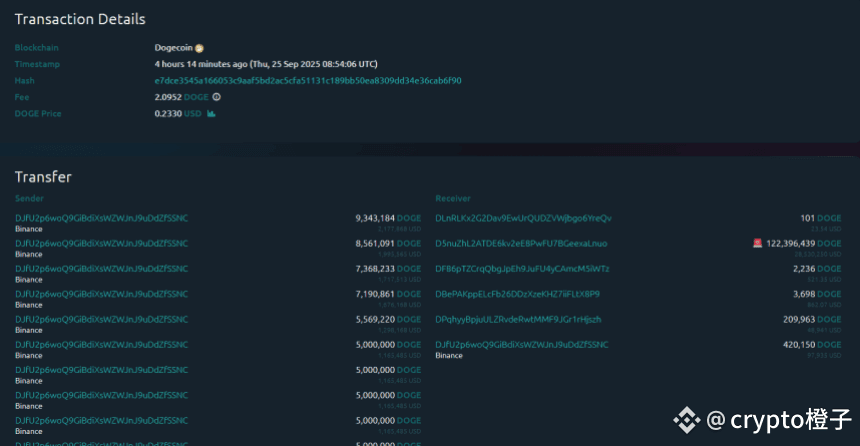Open receiver address D5nuZhL2ATDE6kv2eE8PwFU7BGeexaLnuo

[521, 243]
